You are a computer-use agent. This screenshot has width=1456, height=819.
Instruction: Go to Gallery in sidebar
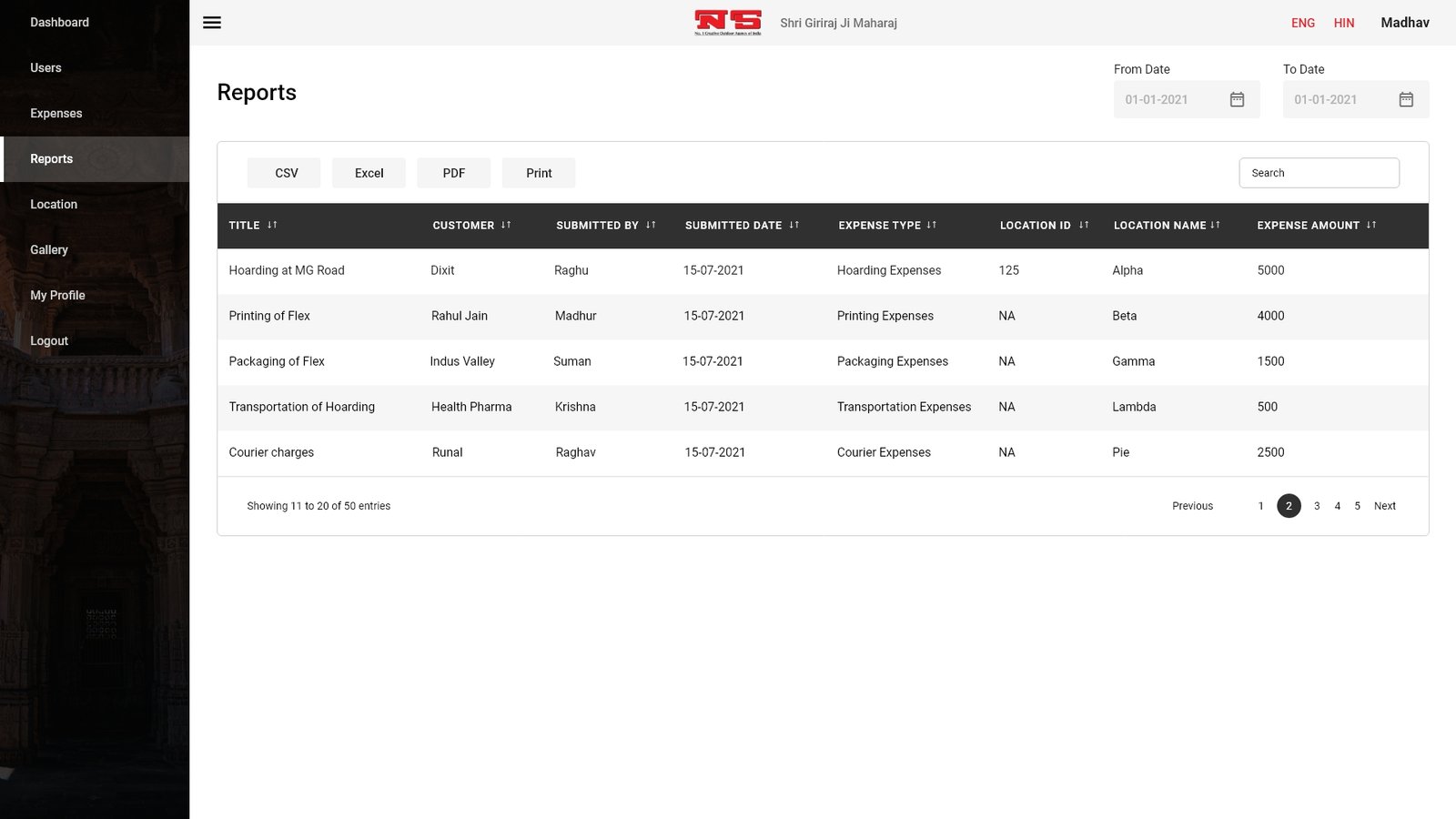pyautogui.click(x=49, y=250)
